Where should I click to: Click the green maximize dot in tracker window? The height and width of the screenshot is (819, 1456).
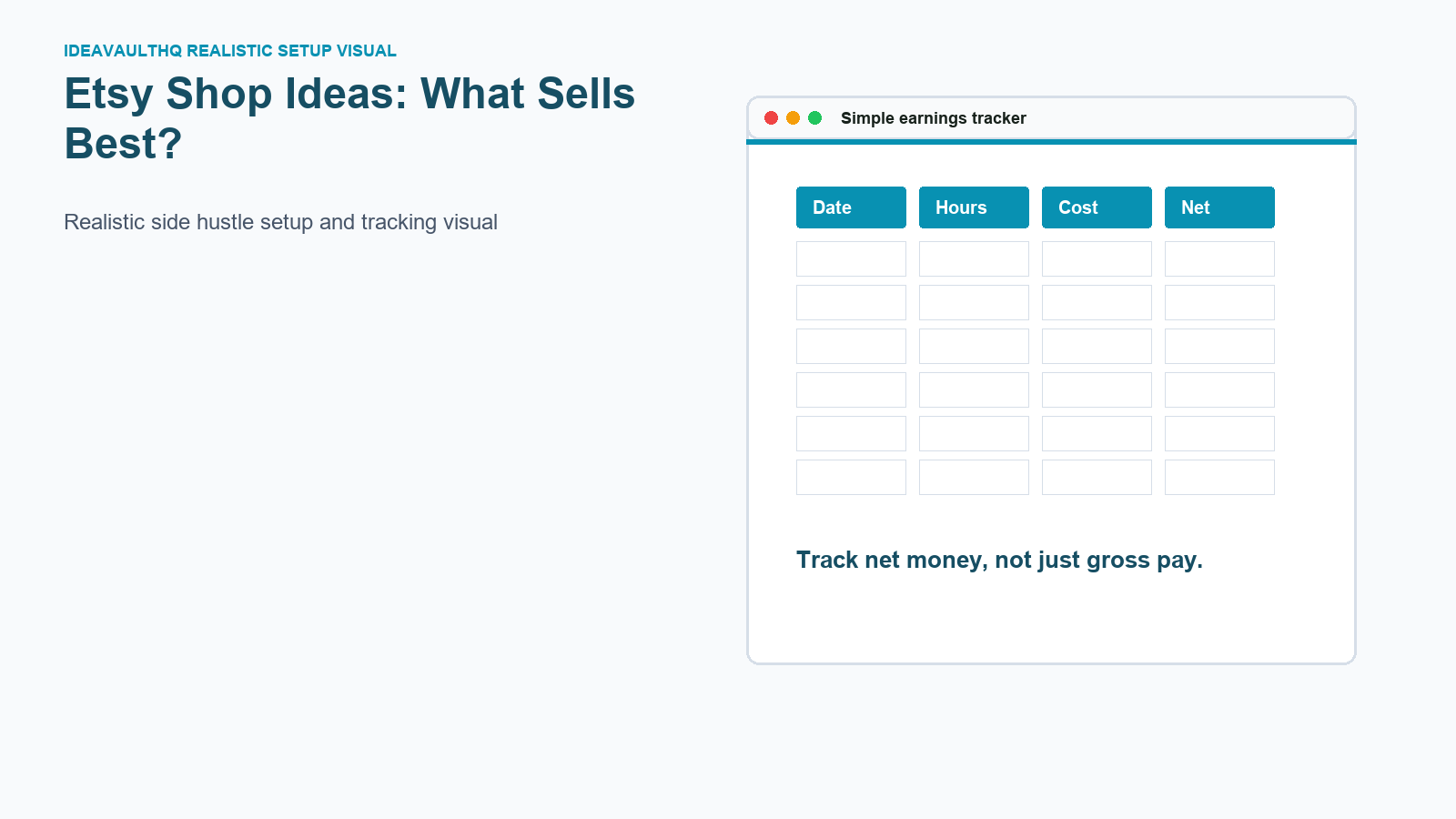click(x=815, y=118)
